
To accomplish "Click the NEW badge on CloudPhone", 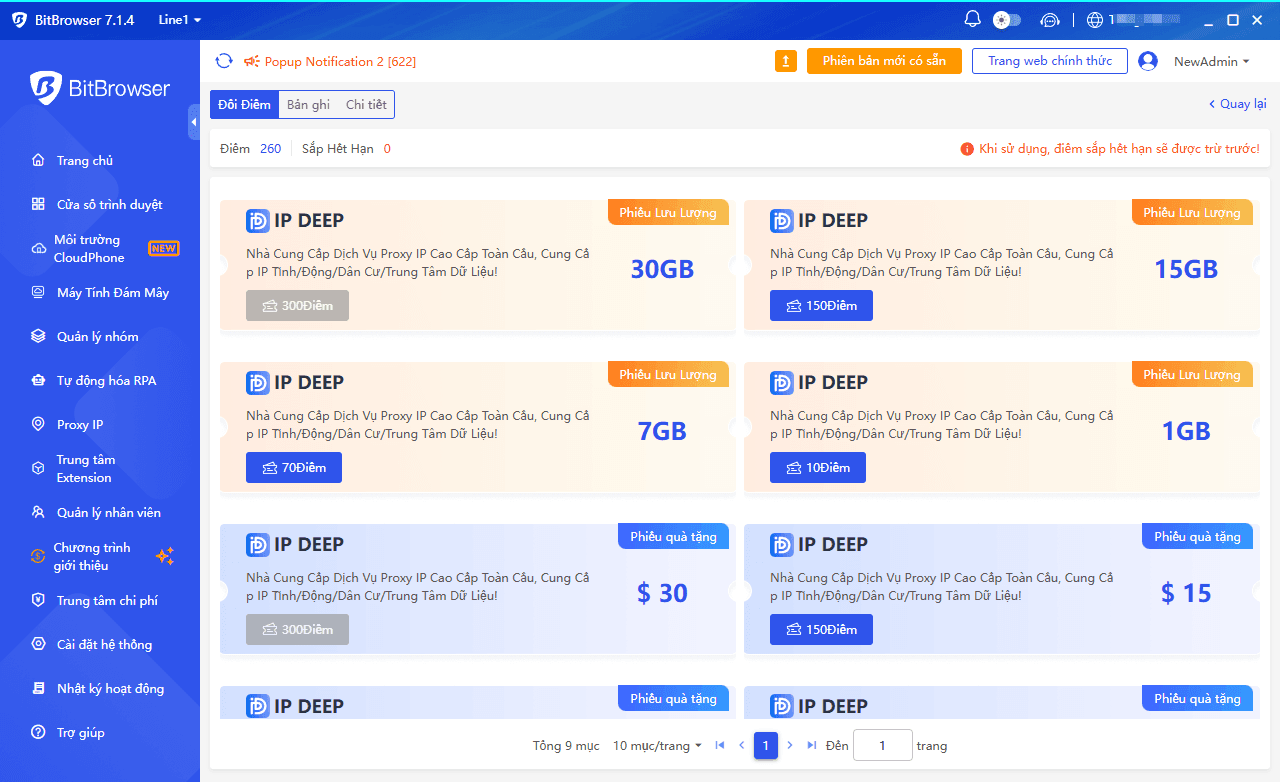I will (x=164, y=248).
